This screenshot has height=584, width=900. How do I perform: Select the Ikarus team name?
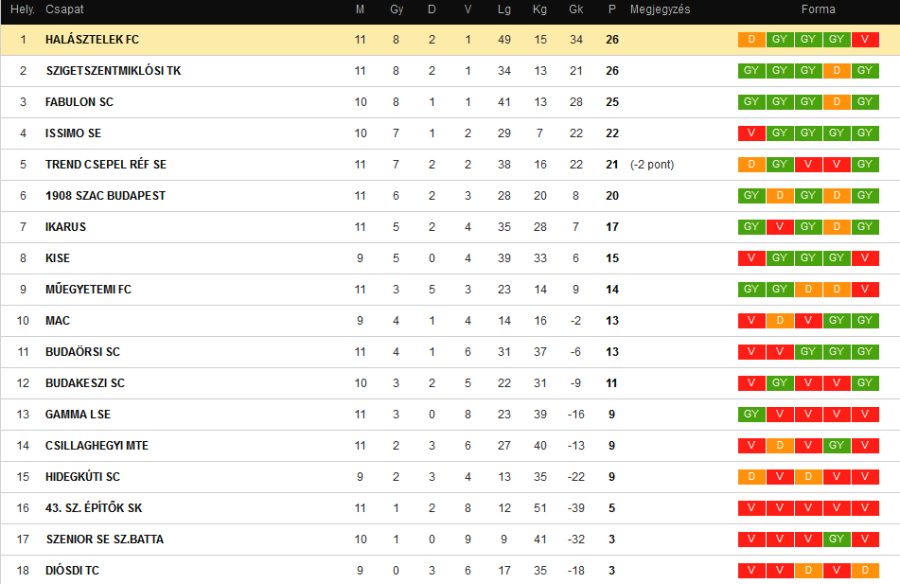pyautogui.click(x=65, y=227)
